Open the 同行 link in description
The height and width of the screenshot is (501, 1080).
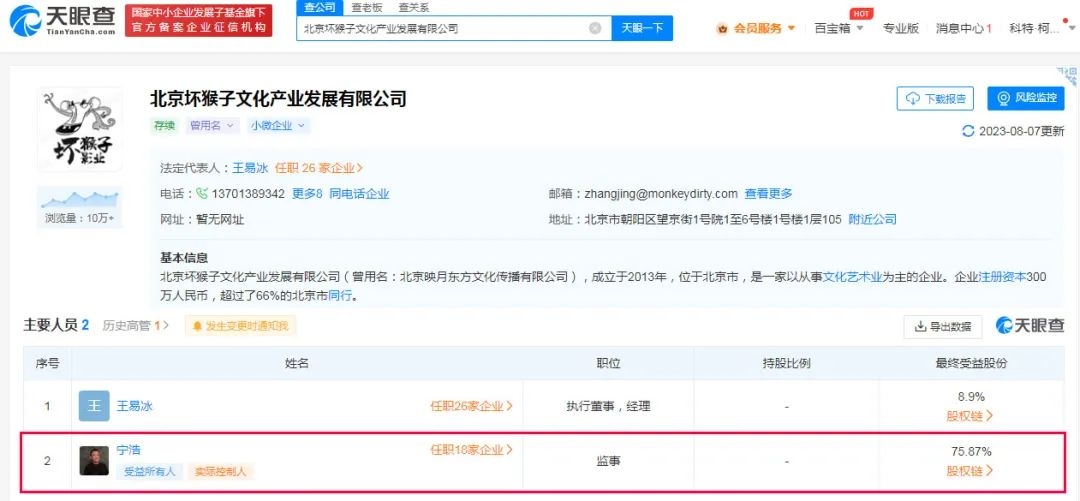340,296
